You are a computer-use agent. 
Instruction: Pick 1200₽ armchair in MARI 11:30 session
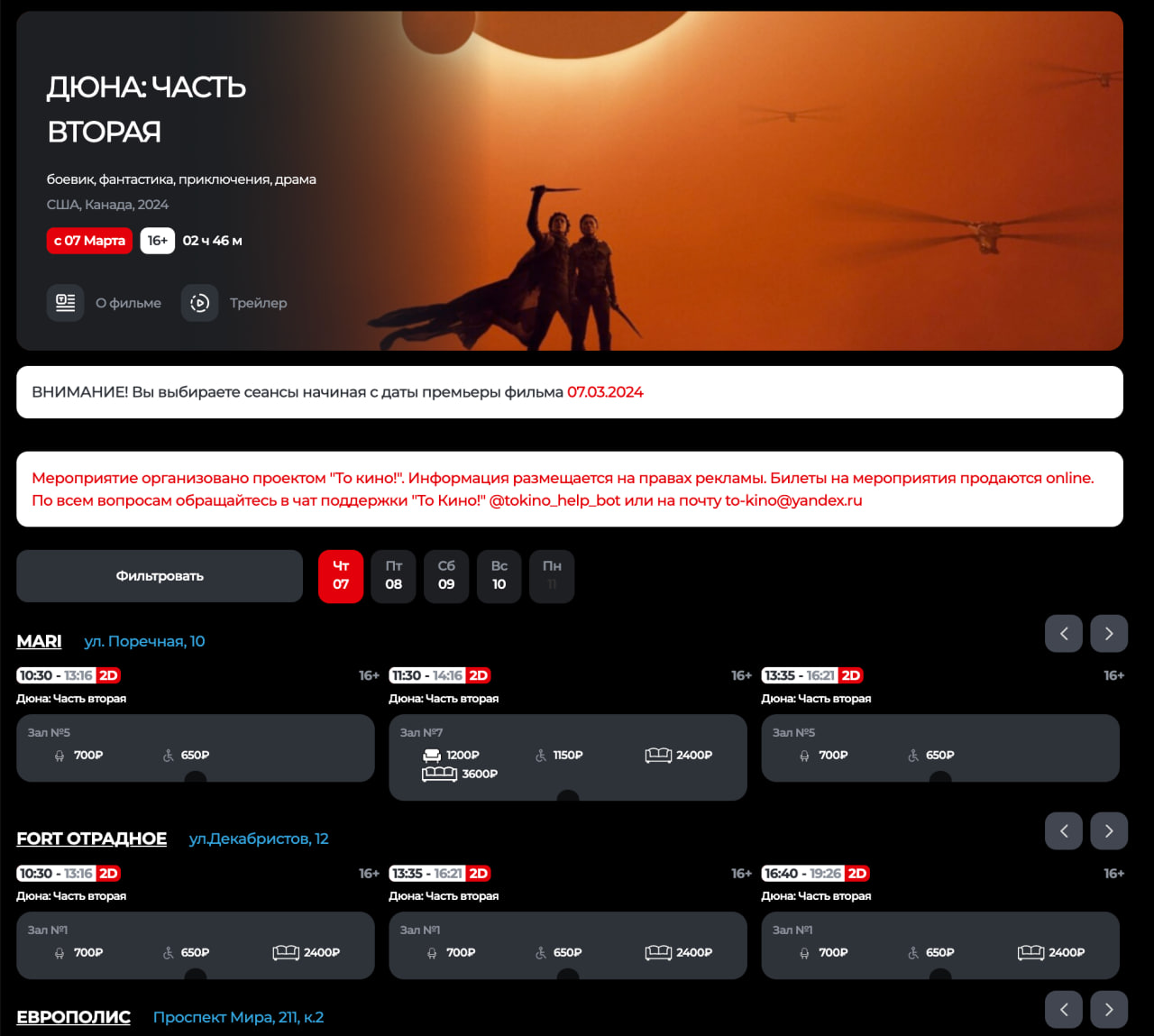click(x=451, y=756)
